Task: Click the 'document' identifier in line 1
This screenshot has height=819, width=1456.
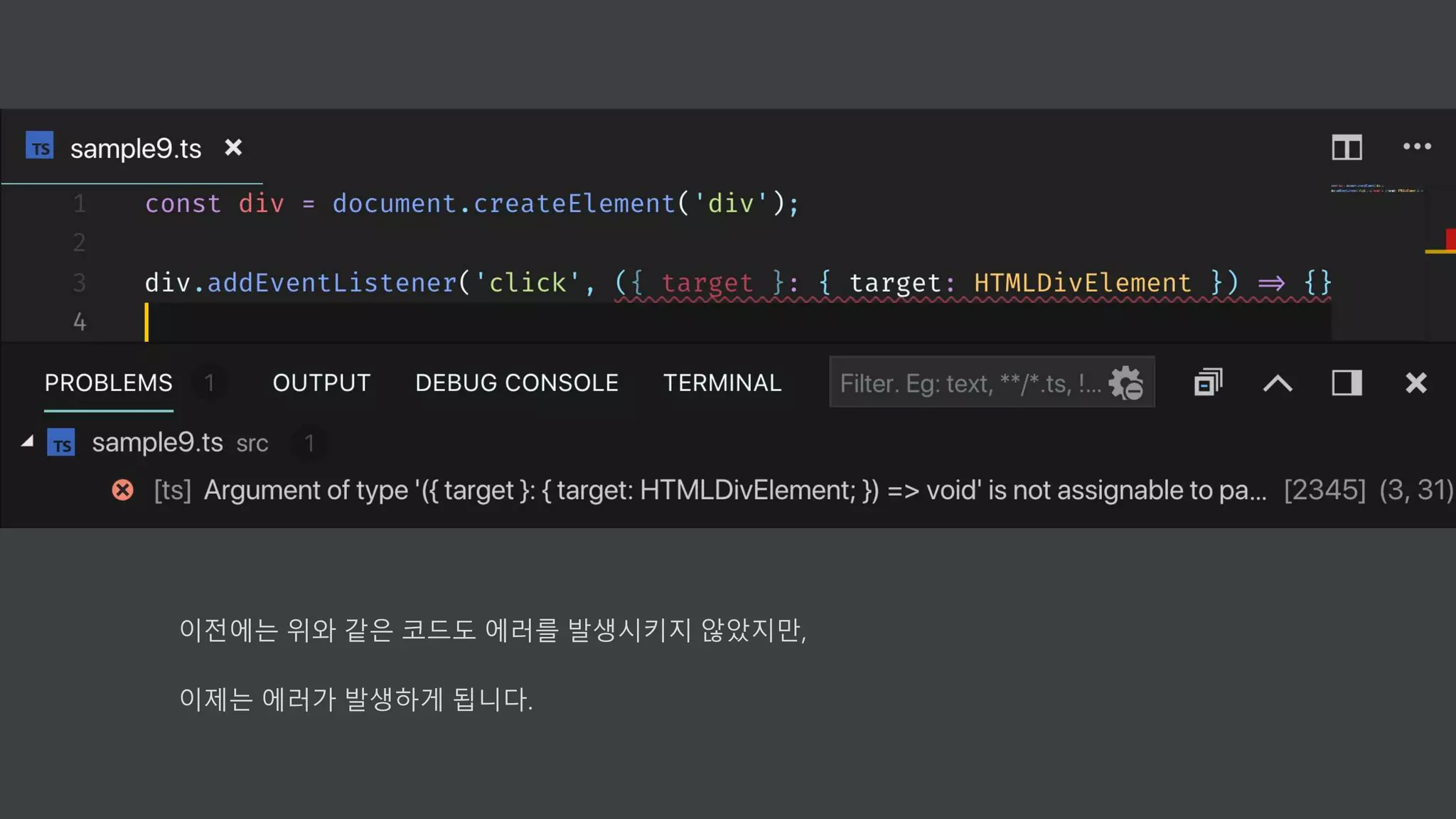Action: (395, 203)
